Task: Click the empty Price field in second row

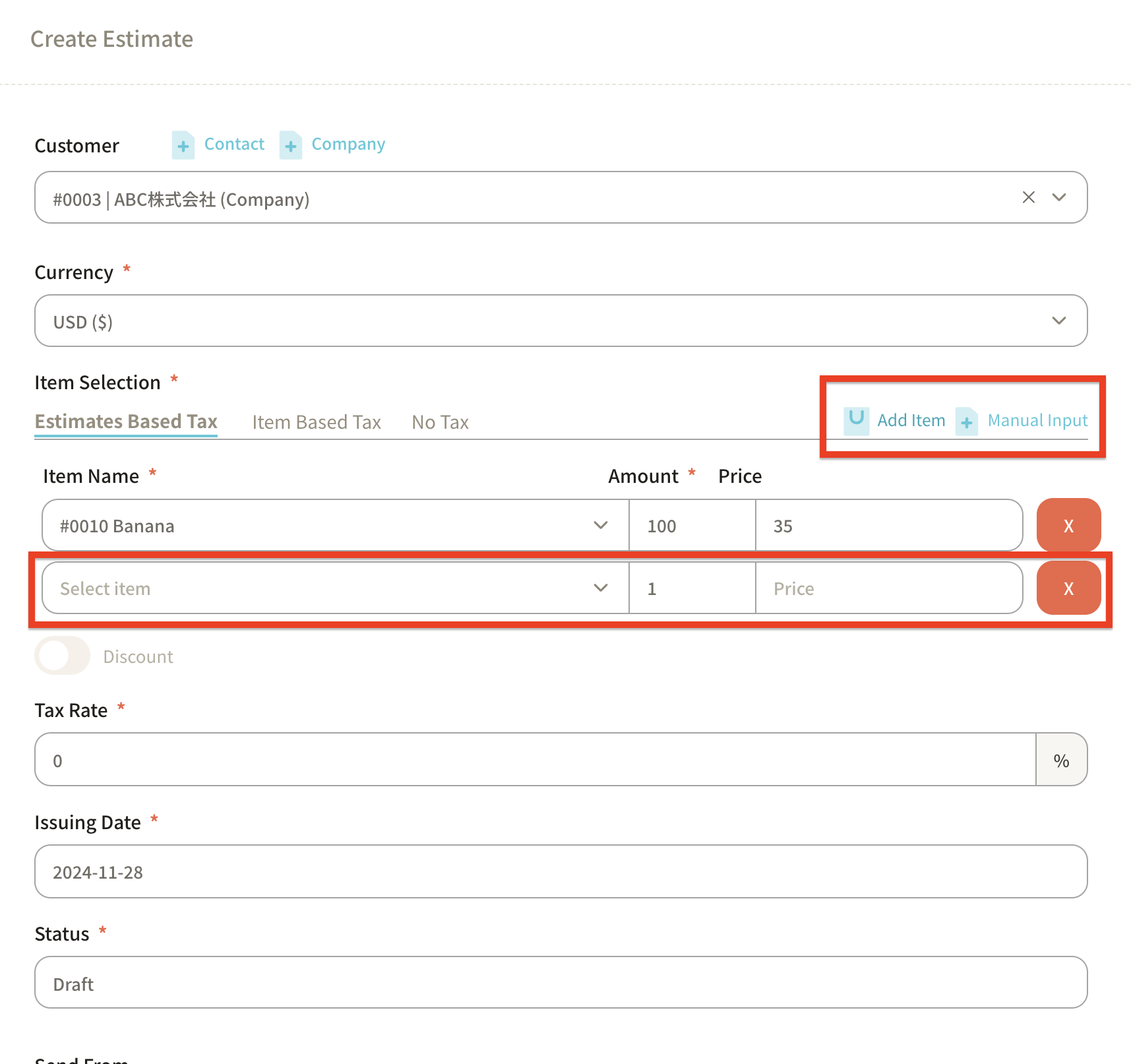Action: click(888, 588)
